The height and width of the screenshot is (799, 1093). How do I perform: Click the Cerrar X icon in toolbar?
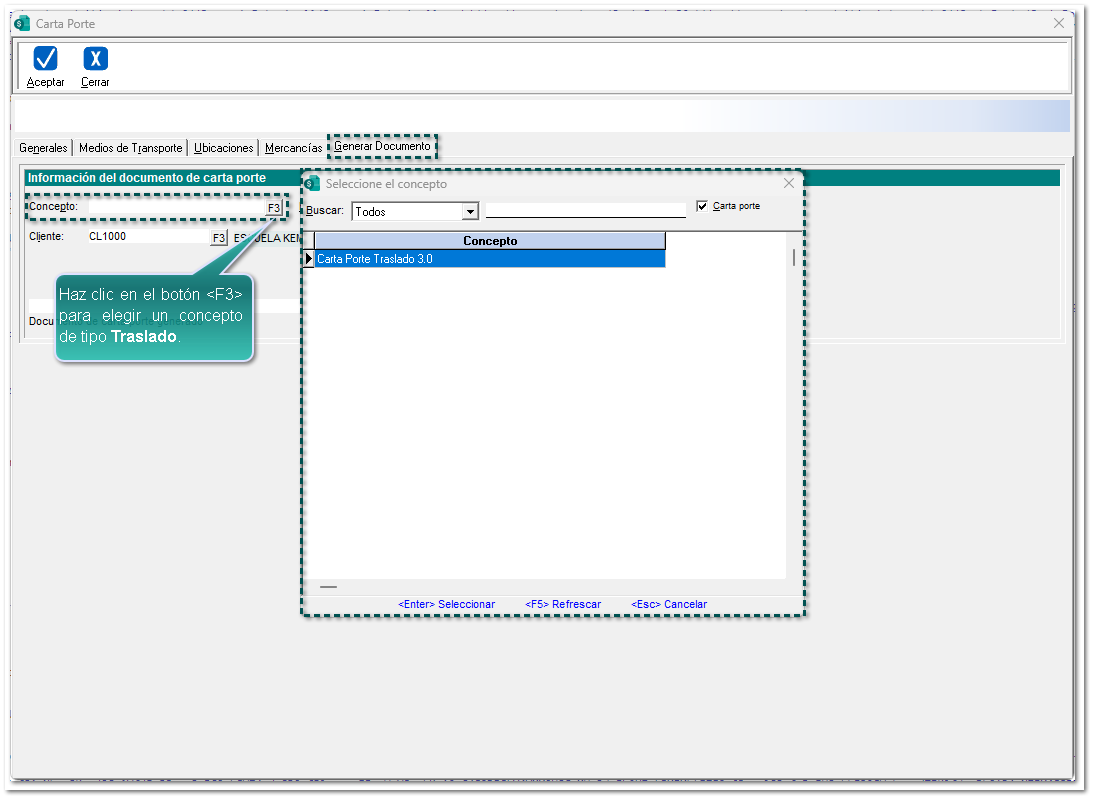coord(95,59)
